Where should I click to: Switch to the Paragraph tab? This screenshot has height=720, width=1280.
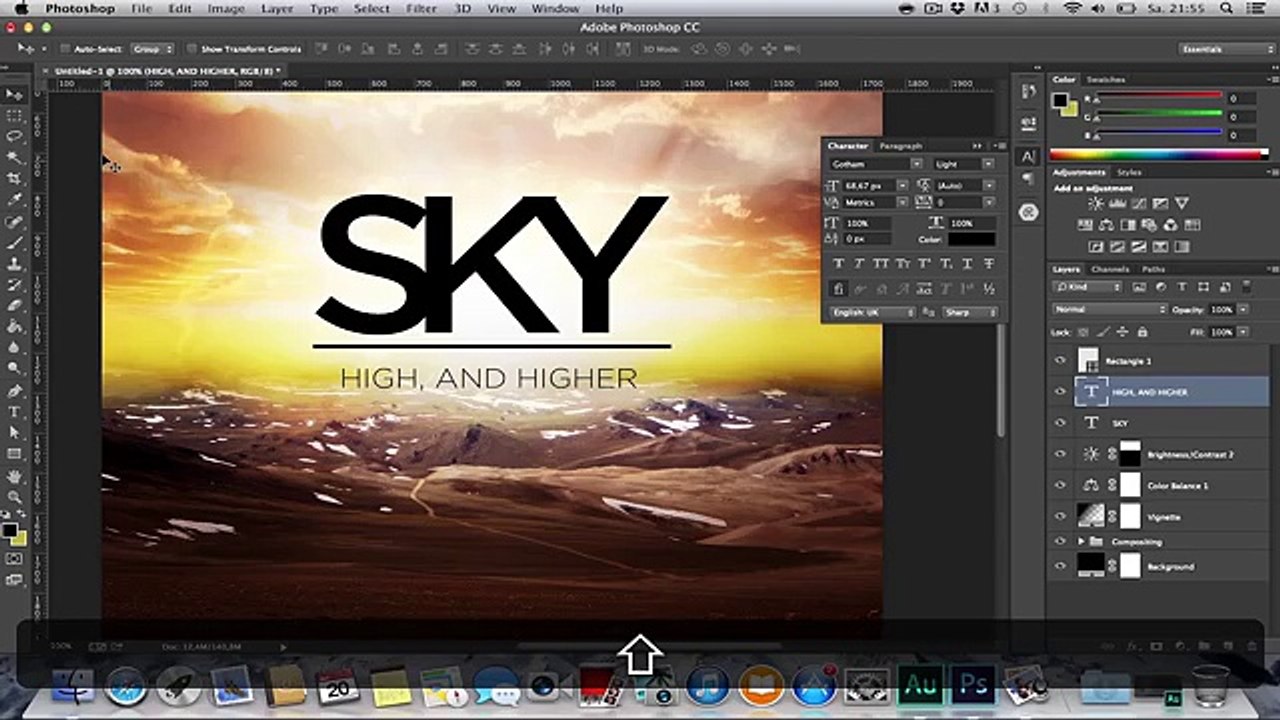[x=901, y=146]
